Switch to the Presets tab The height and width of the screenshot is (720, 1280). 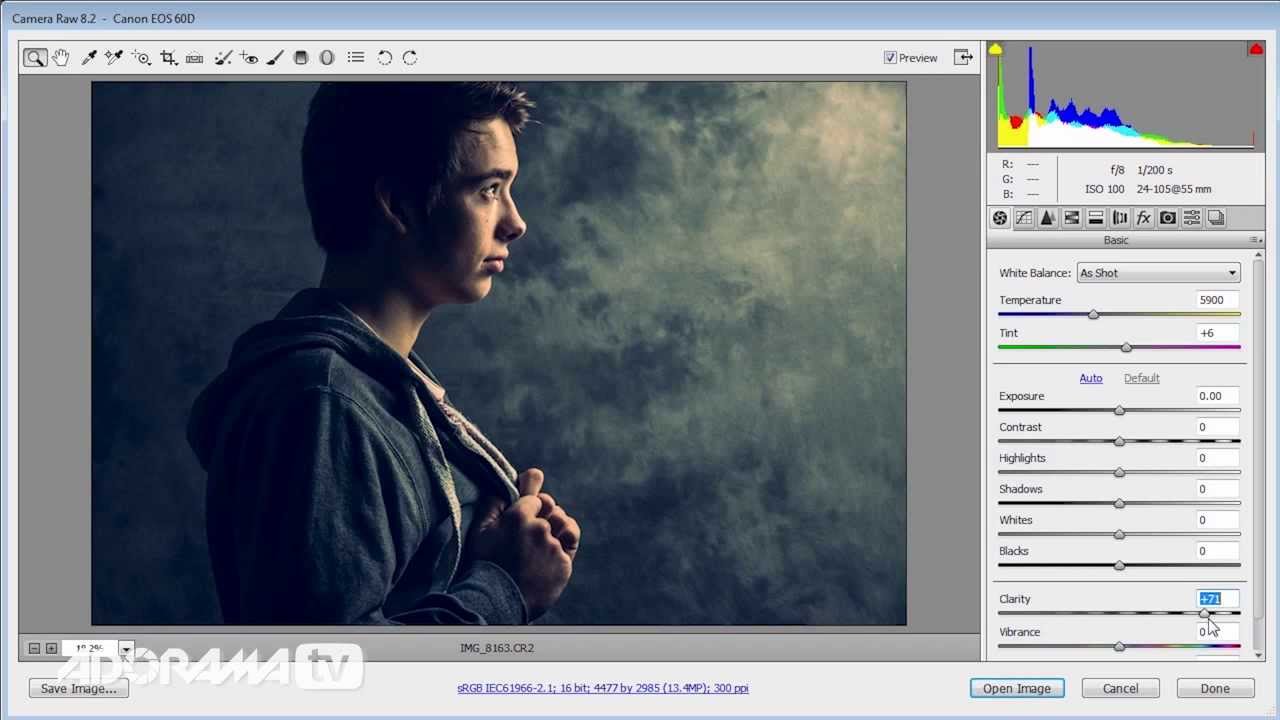pos(1191,218)
